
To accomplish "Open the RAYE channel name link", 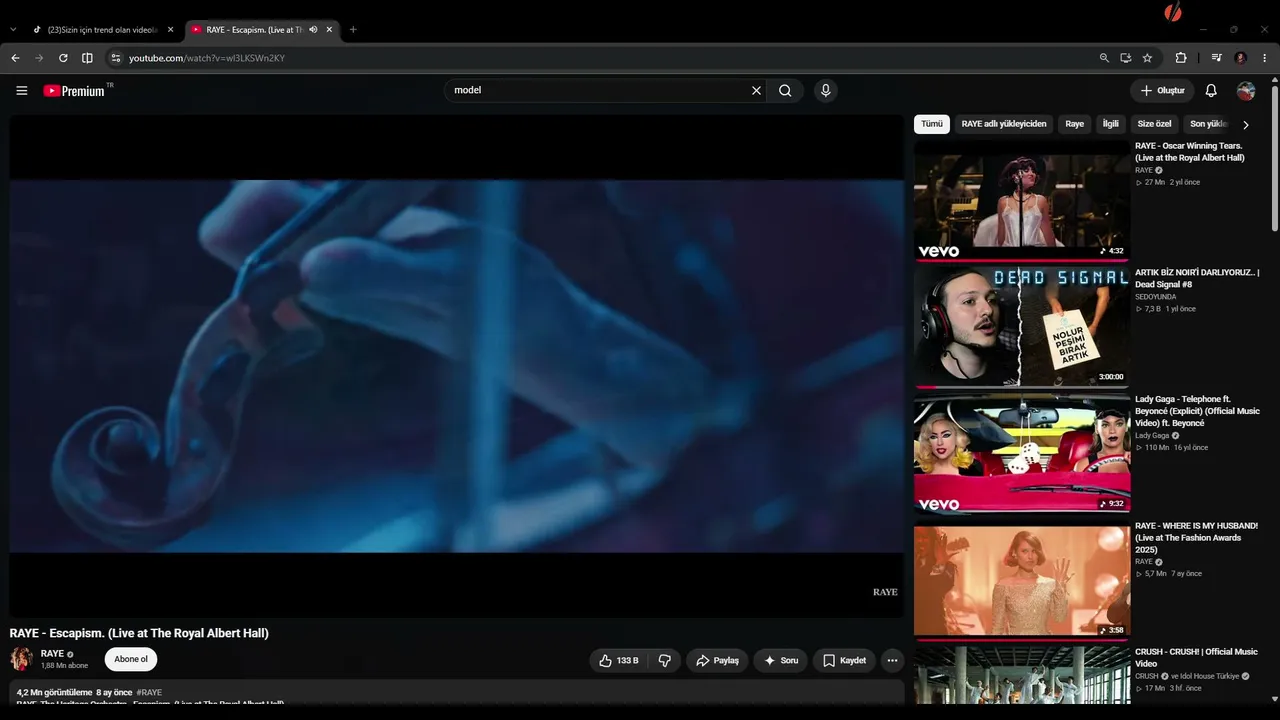I will (x=52, y=654).
